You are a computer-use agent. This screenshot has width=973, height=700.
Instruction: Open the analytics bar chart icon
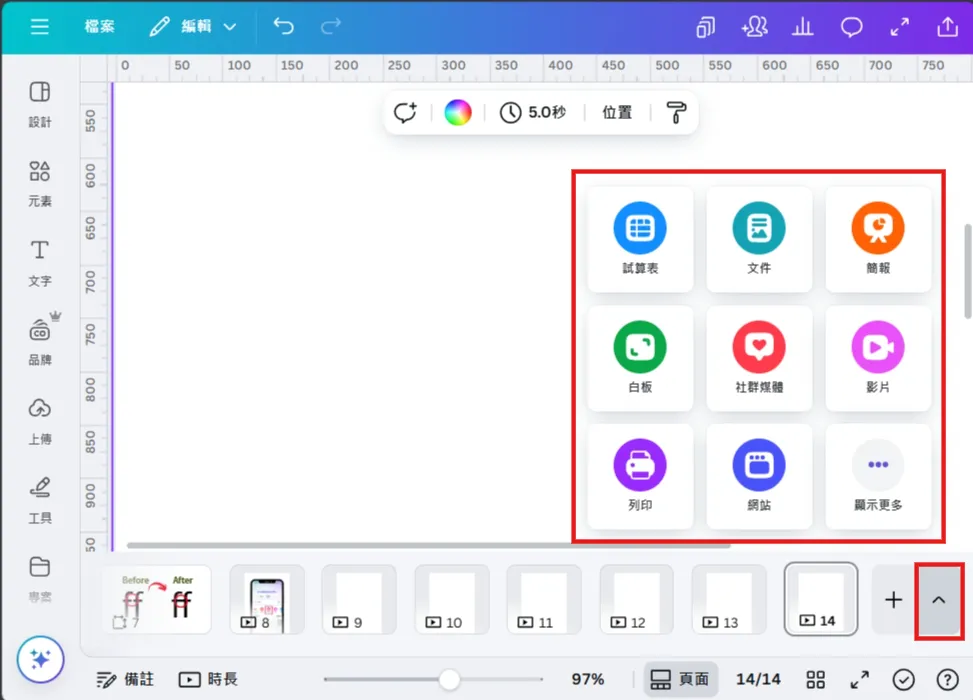coord(802,27)
